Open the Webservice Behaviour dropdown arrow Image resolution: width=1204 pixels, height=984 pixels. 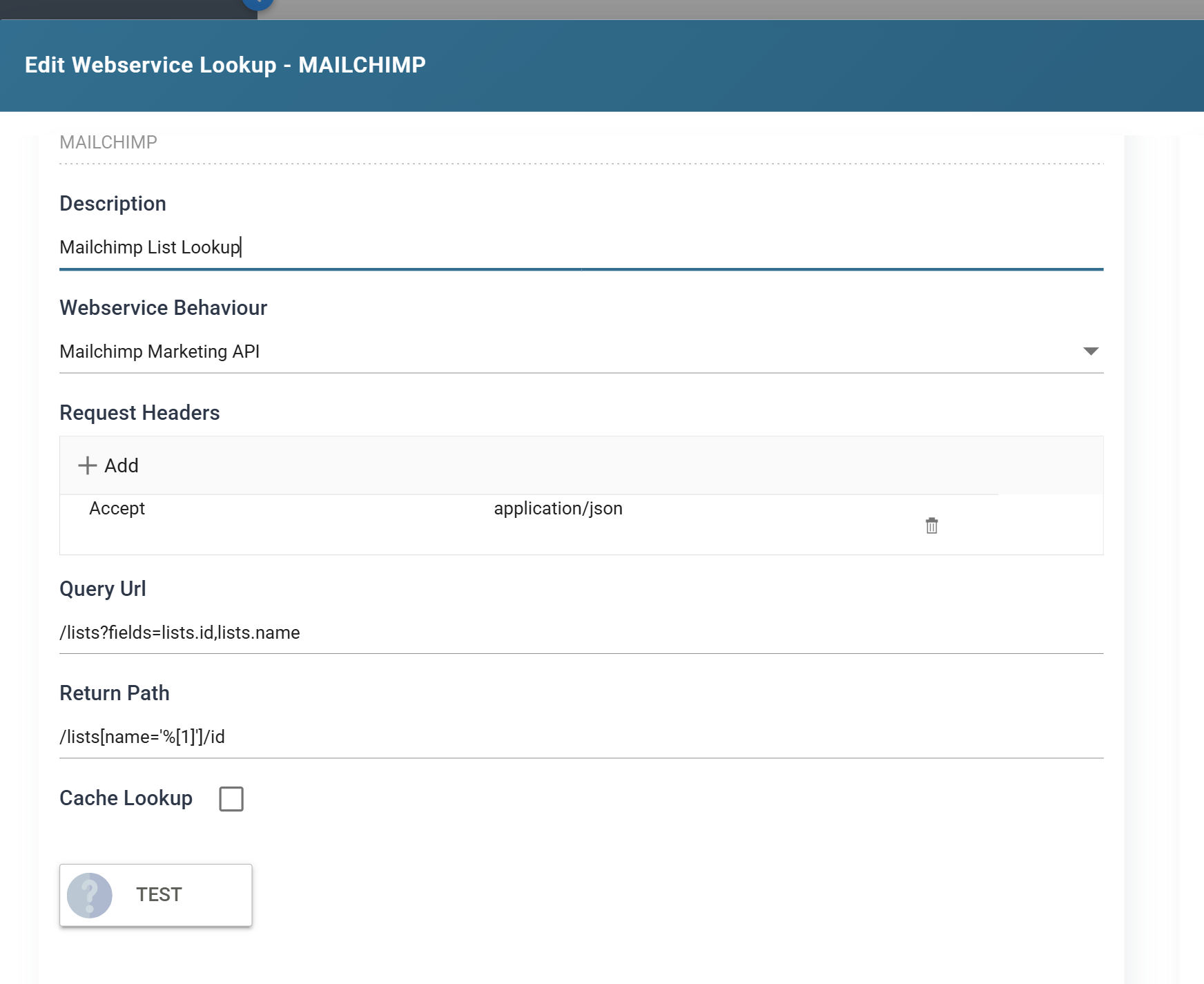coord(1091,351)
